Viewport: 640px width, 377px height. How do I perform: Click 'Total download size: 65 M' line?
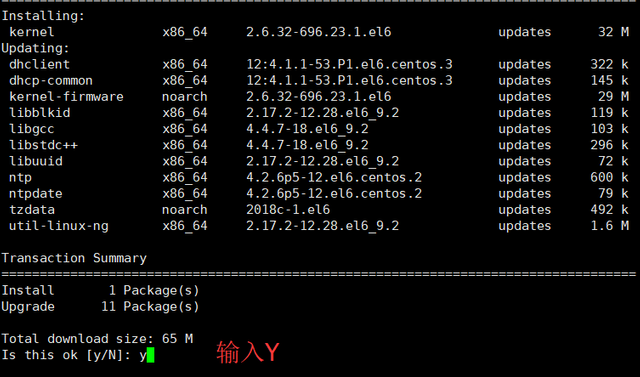point(97,339)
